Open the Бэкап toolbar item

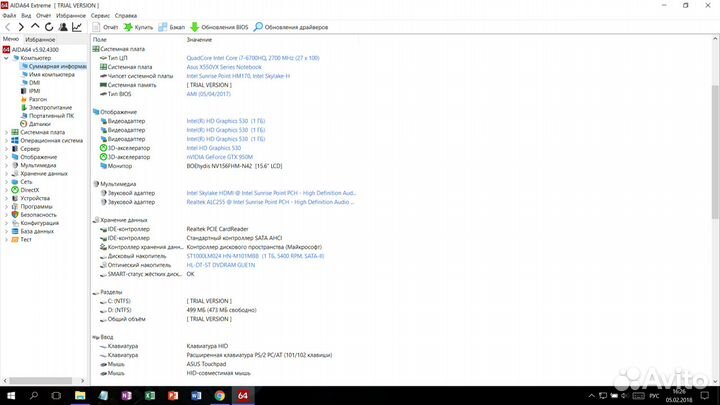171,27
